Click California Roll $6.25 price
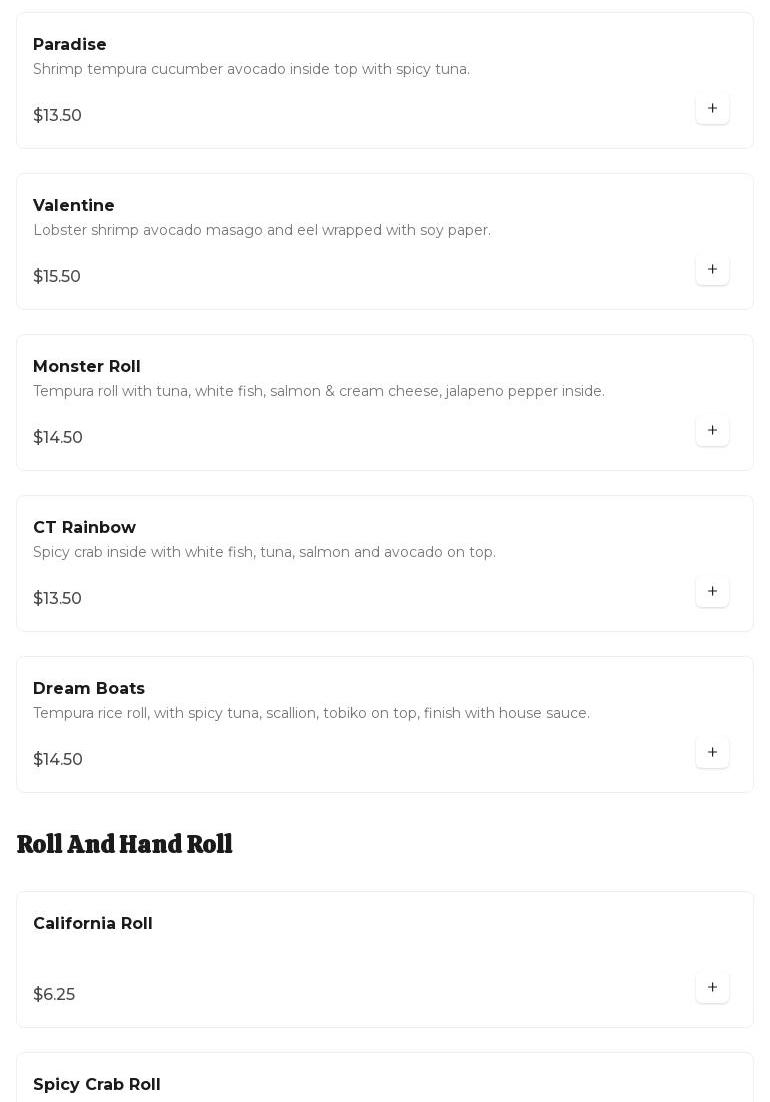Screen dimensions: 770x1102 pyautogui.click(x=54, y=995)
